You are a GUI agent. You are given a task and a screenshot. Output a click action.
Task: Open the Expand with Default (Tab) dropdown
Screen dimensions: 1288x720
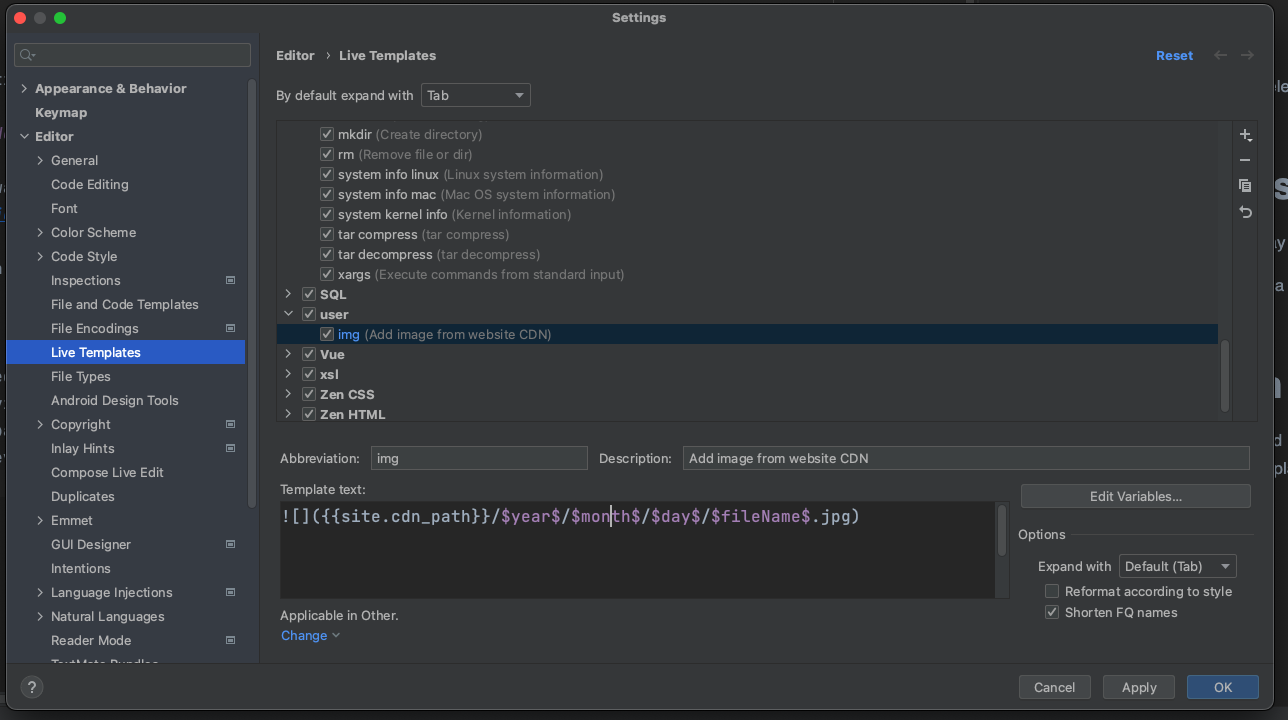(1178, 566)
